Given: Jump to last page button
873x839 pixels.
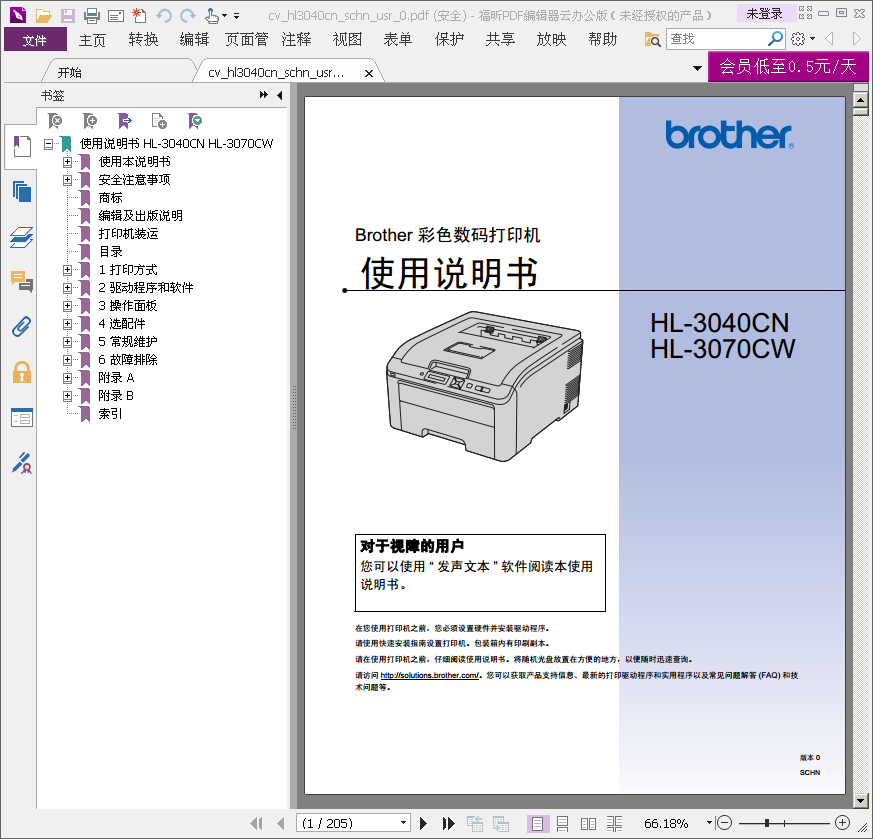Looking at the screenshot, I should click(x=448, y=823).
